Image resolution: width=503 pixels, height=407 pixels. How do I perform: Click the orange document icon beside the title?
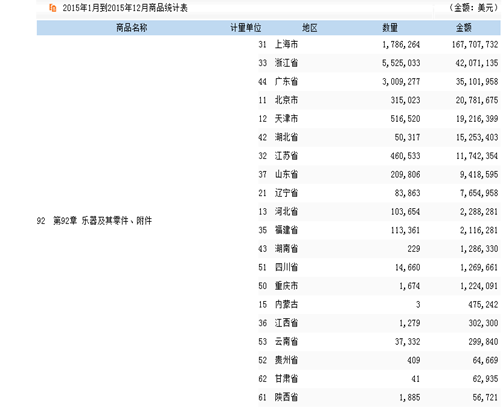coord(53,8)
